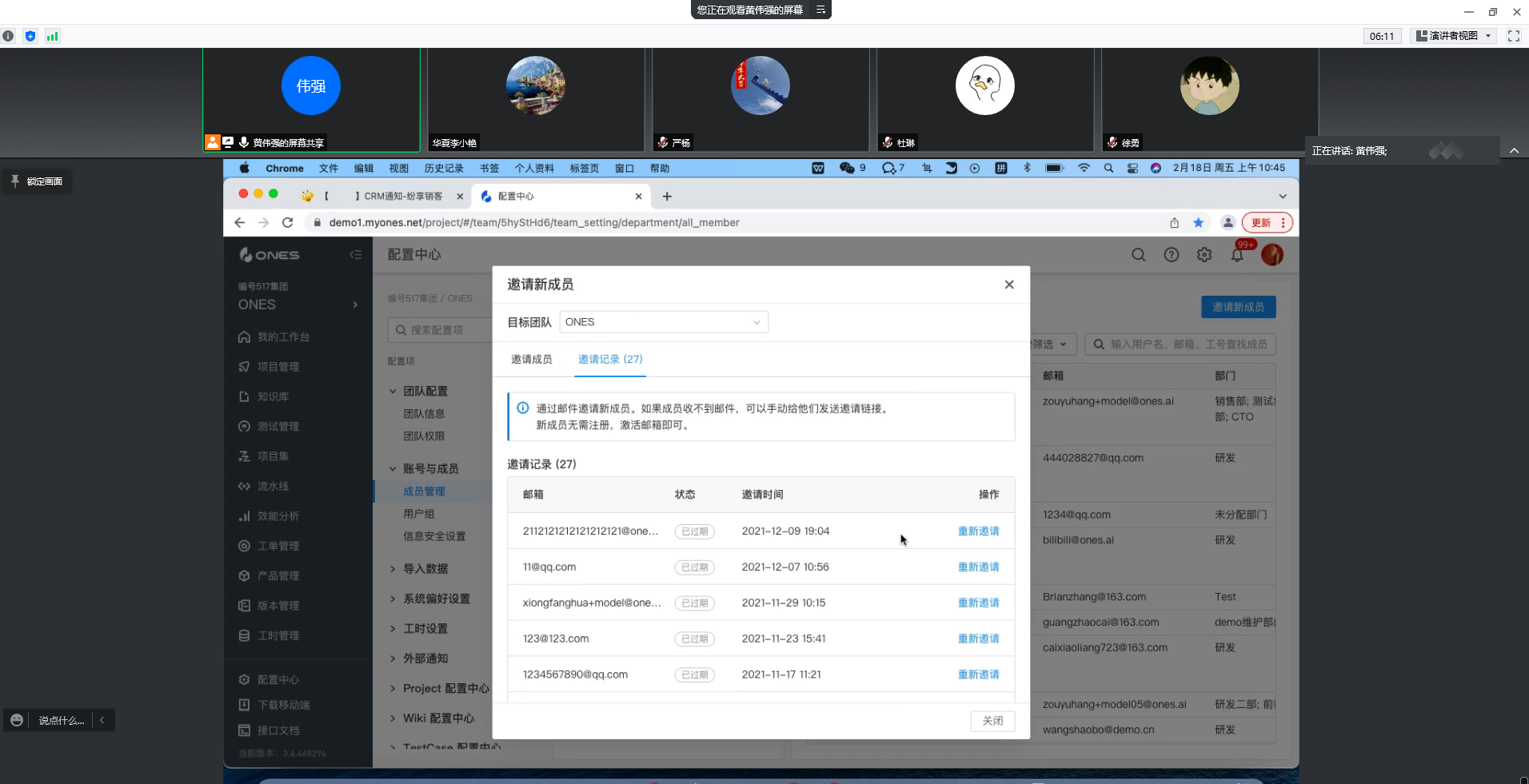
Task: Click the search magnifier icon in header
Action: tap(1138, 255)
